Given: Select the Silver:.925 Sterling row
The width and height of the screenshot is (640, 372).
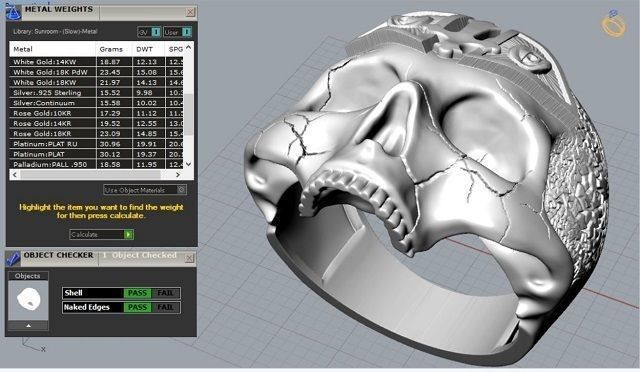Looking at the screenshot, I should pyautogui.click(x=96, y=93).
